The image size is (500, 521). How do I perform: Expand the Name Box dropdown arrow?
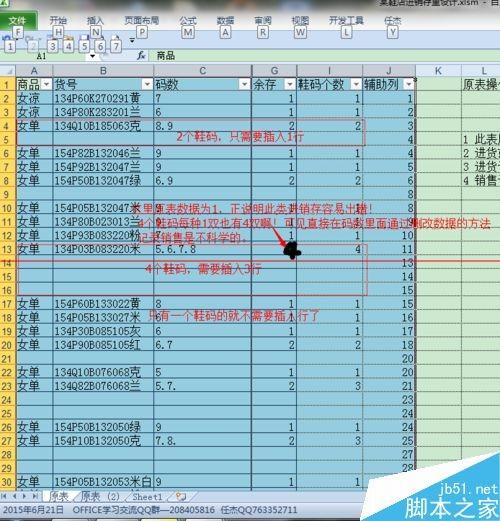pyautogui.click(x=92, y=56)
